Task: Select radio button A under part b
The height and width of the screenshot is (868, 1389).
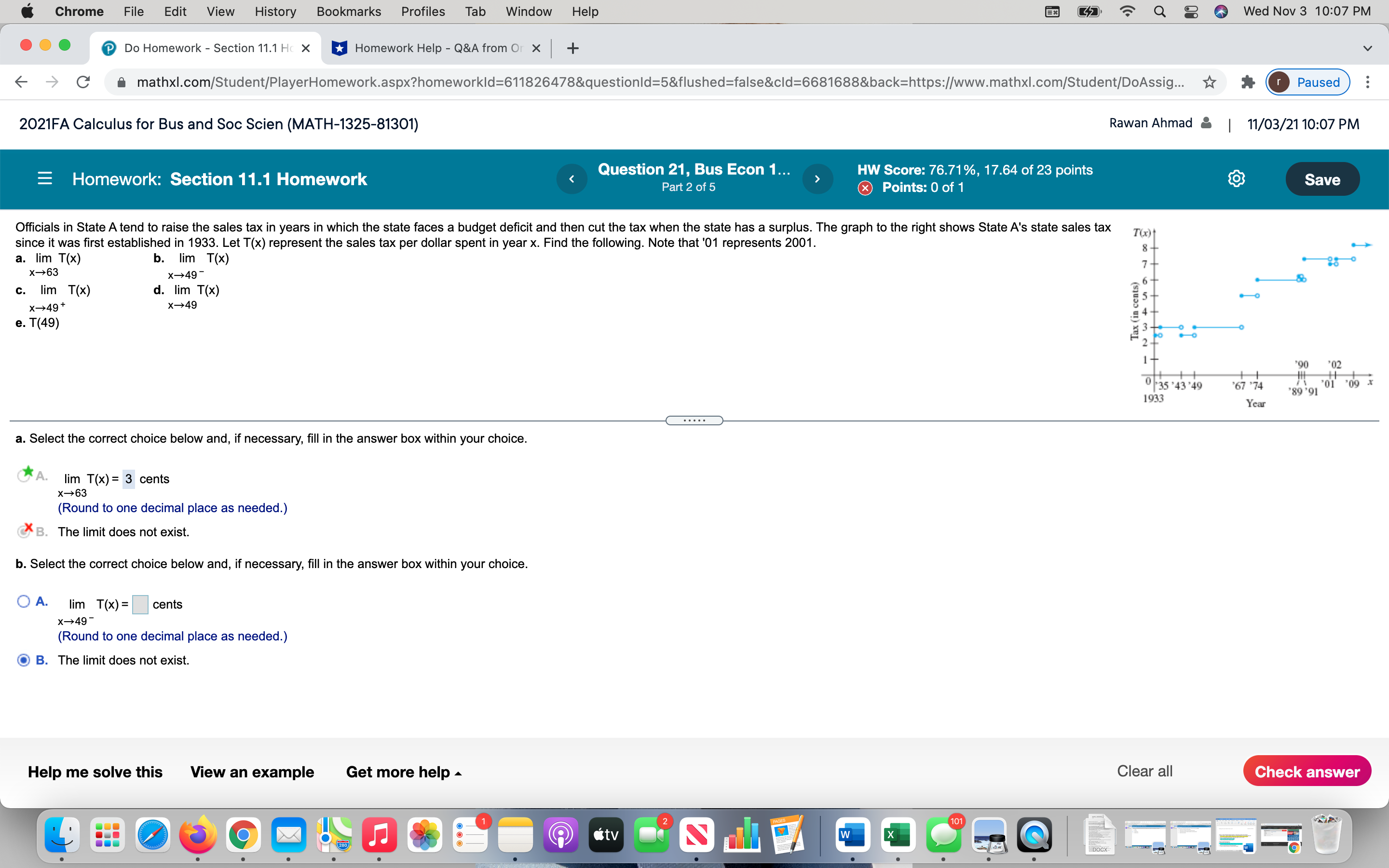Action: coord(24,600)
